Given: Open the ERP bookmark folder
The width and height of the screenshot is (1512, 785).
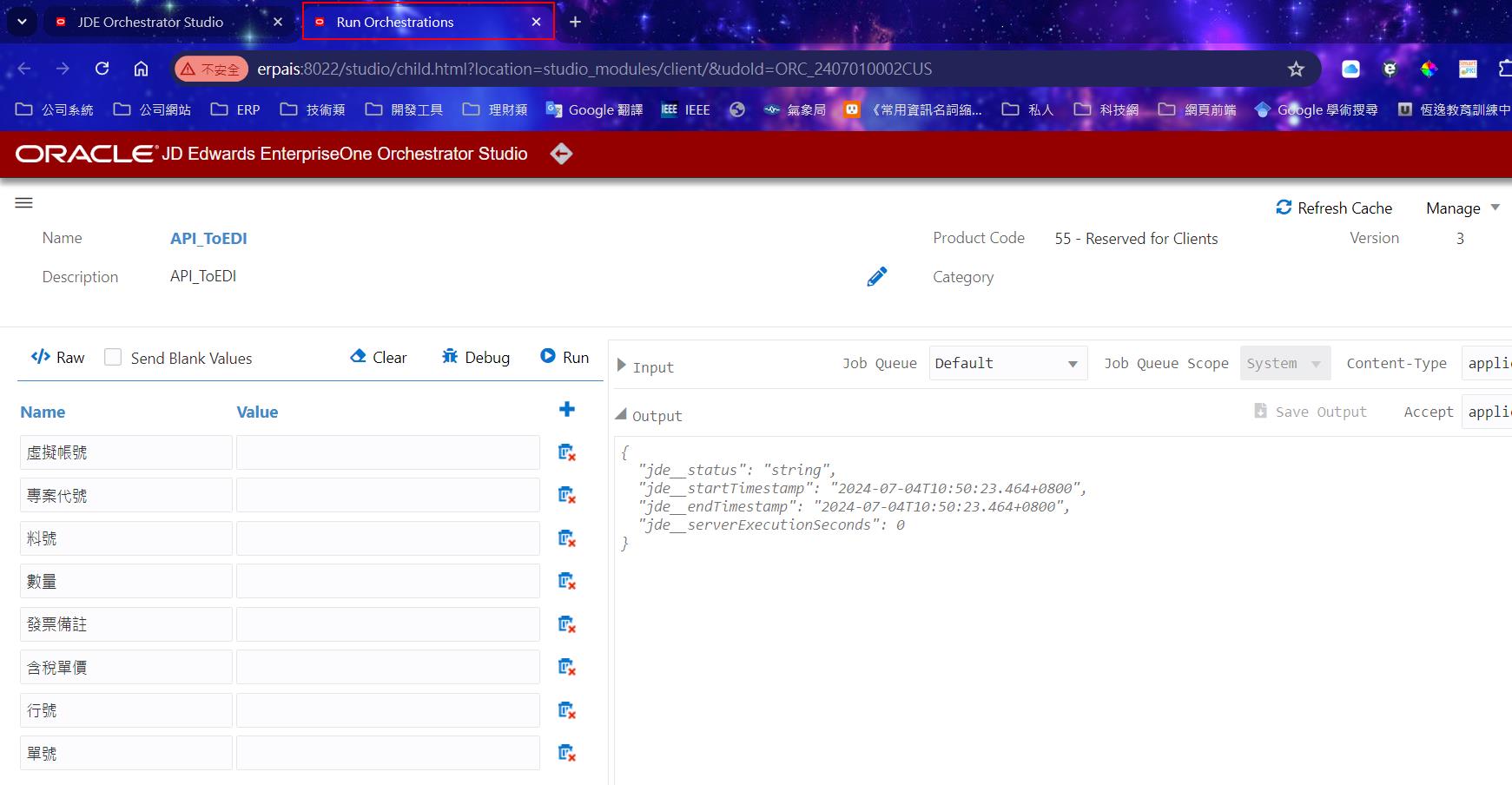Looking at the screenshot, I should point(235,109).
